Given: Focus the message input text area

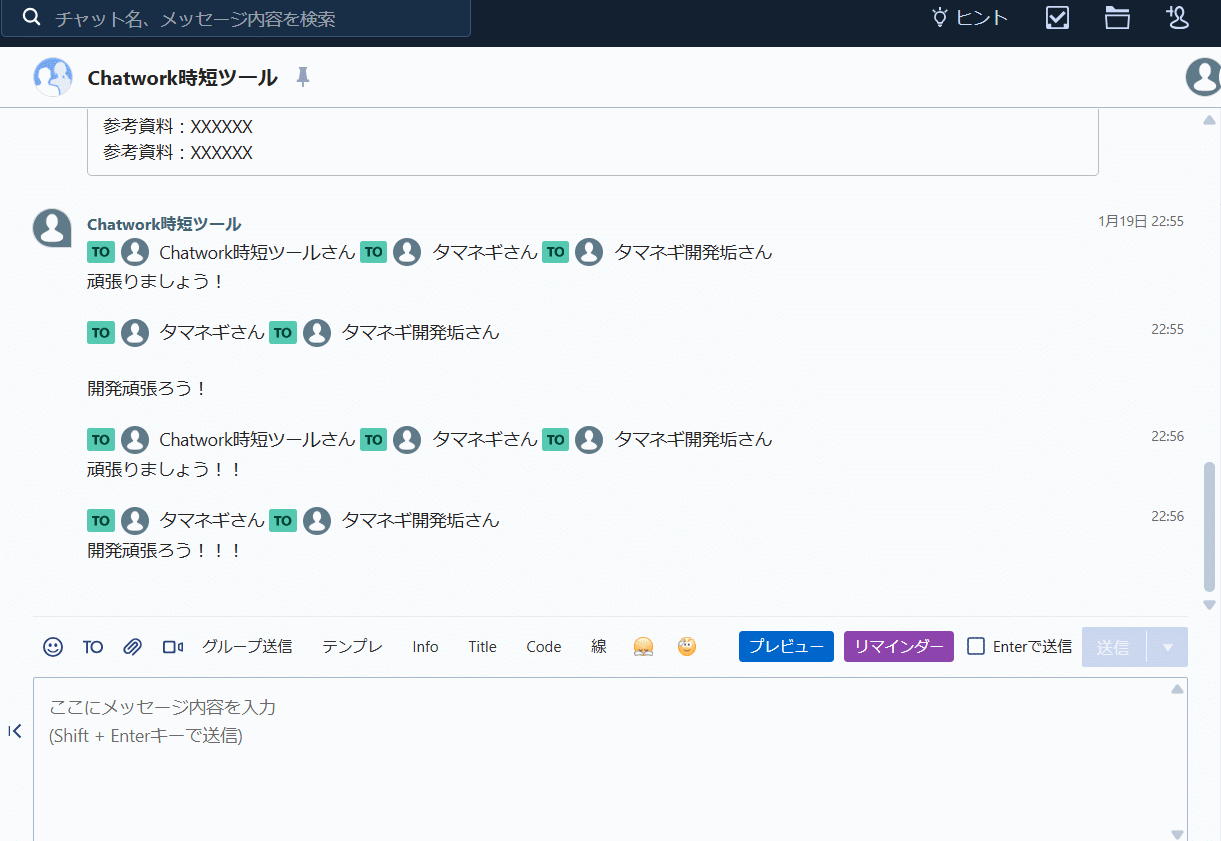Looking at the screenshot, I should pyautogui.click(x=601, y=759).
